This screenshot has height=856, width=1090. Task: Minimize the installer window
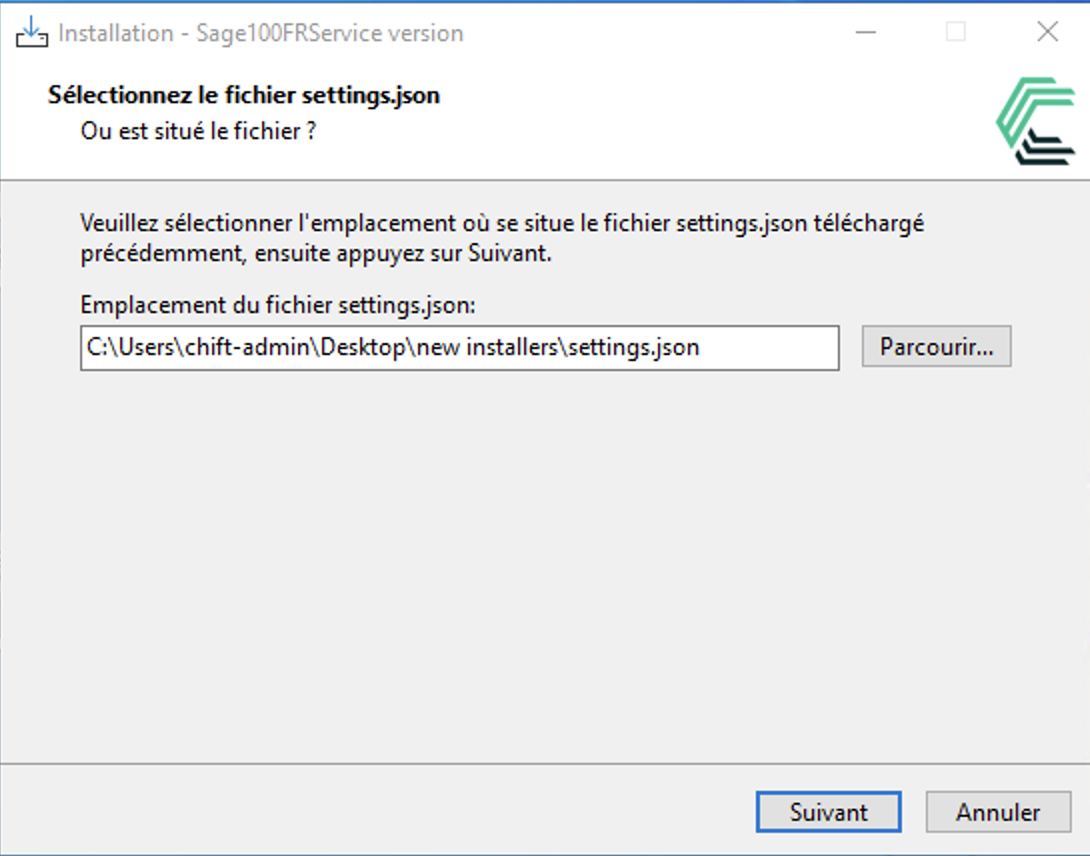865,32
